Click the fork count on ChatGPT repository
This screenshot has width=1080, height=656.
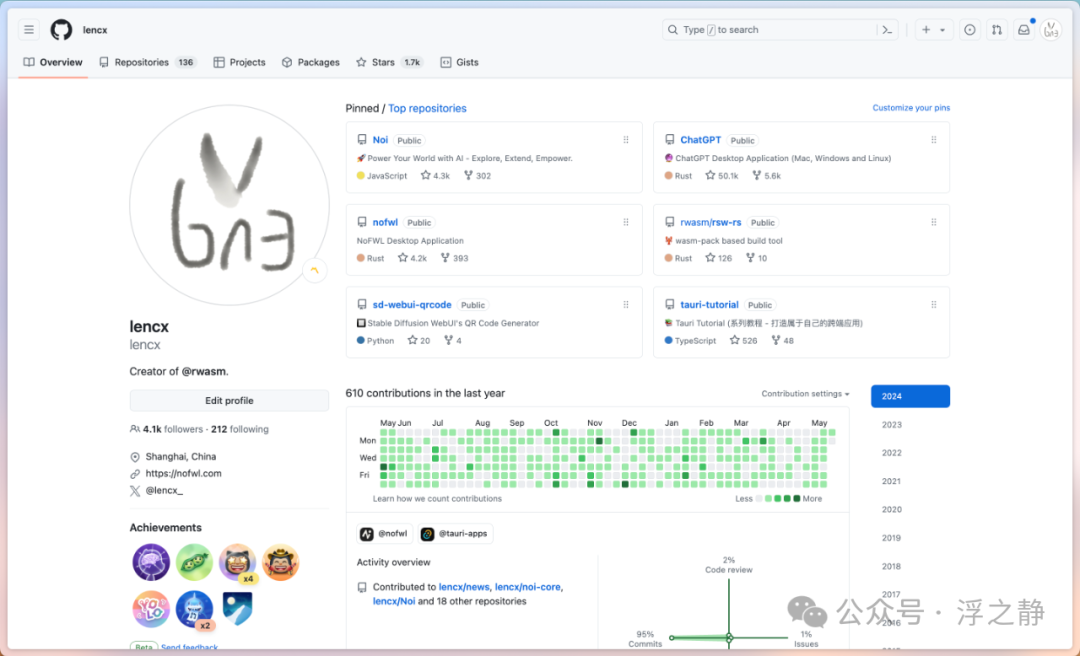coord(767,176)
